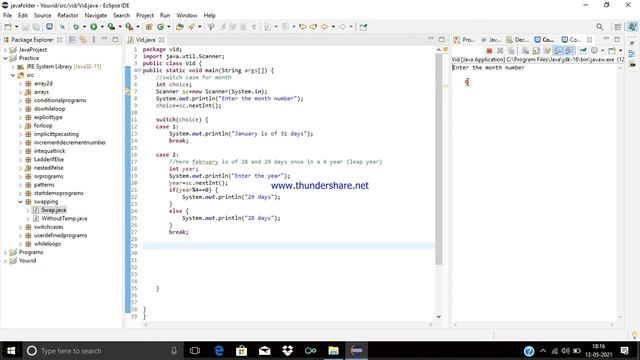Open the Run button dropdown arrow
Screen dimensions: 640x360
pyautogui.click(x=102, y=27)
